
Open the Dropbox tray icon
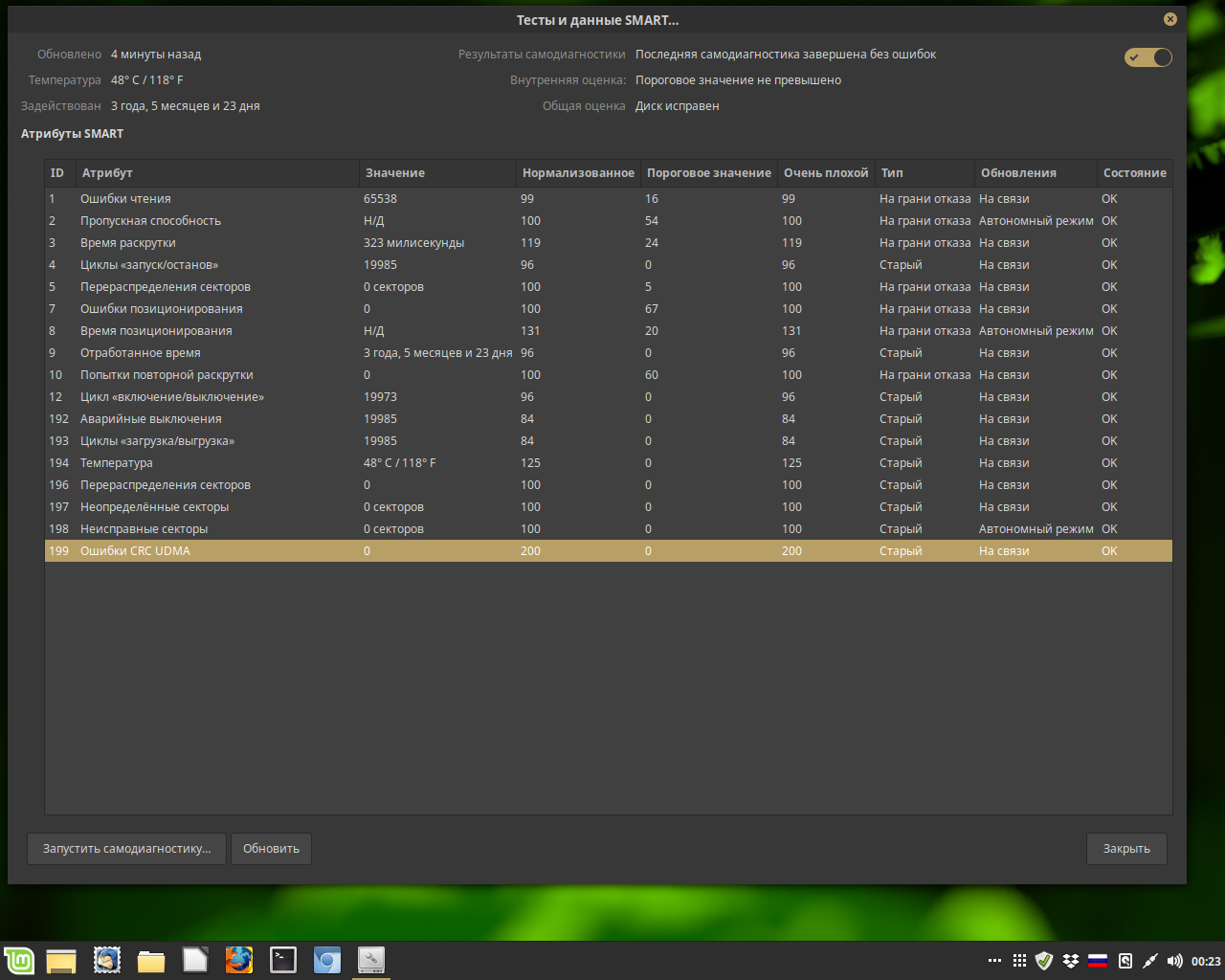(x=1071, y=961)
